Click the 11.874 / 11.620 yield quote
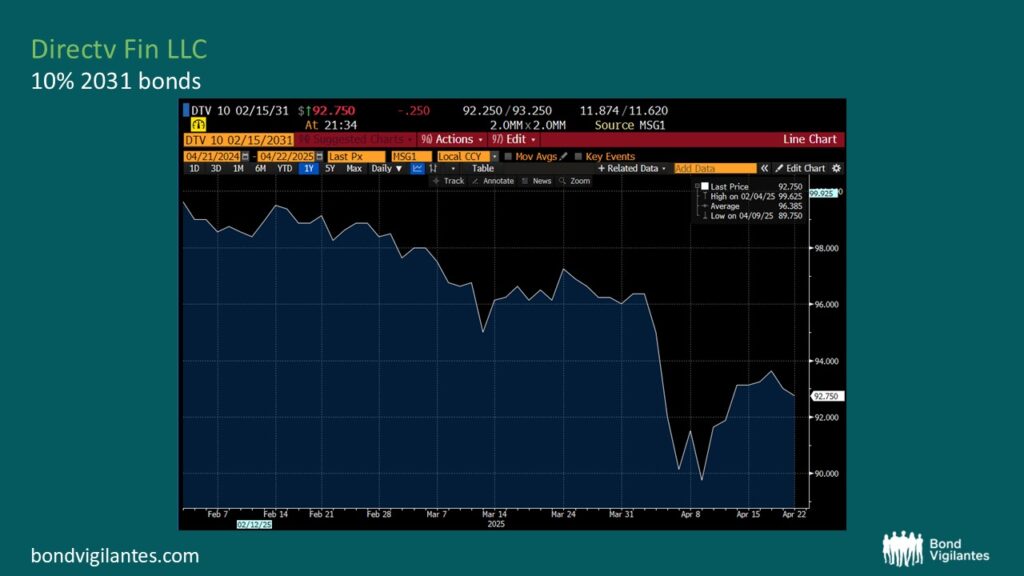 624,110
